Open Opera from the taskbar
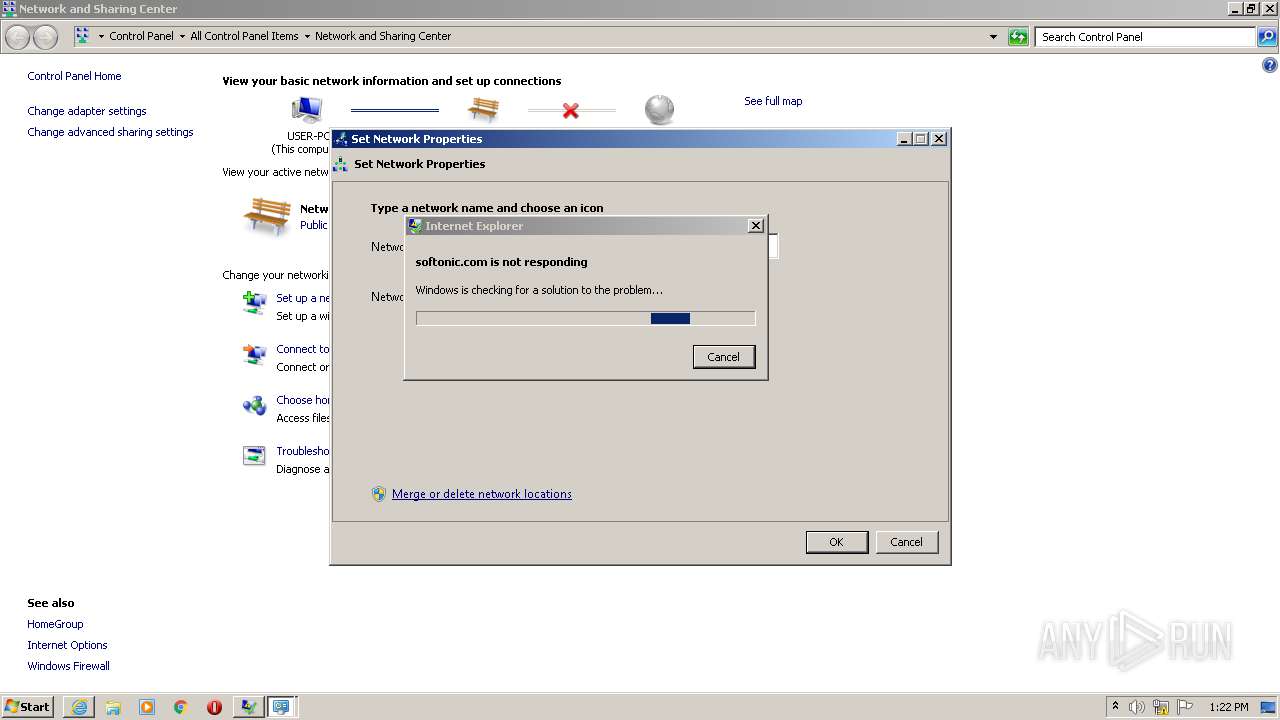1280x720 pixels. tap(214, 707)
